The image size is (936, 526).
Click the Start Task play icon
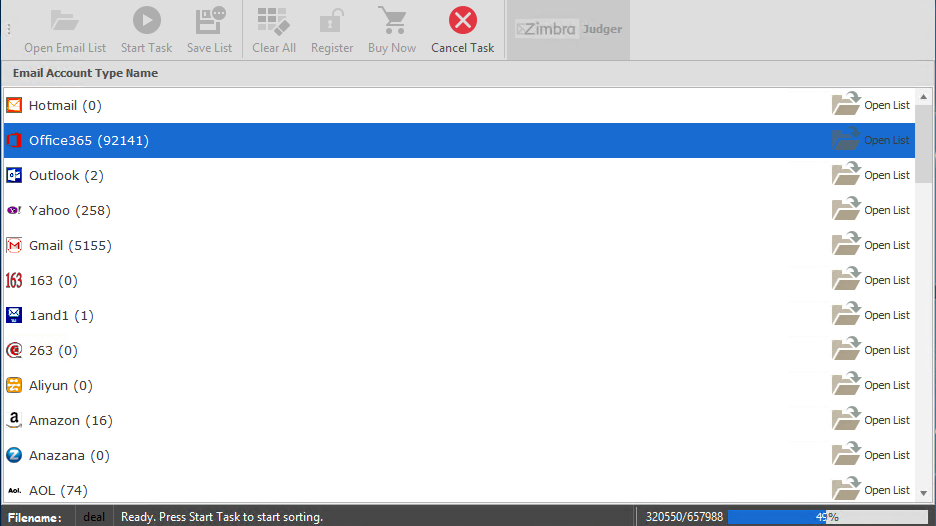pyautogui.click(x=147, y=21)
